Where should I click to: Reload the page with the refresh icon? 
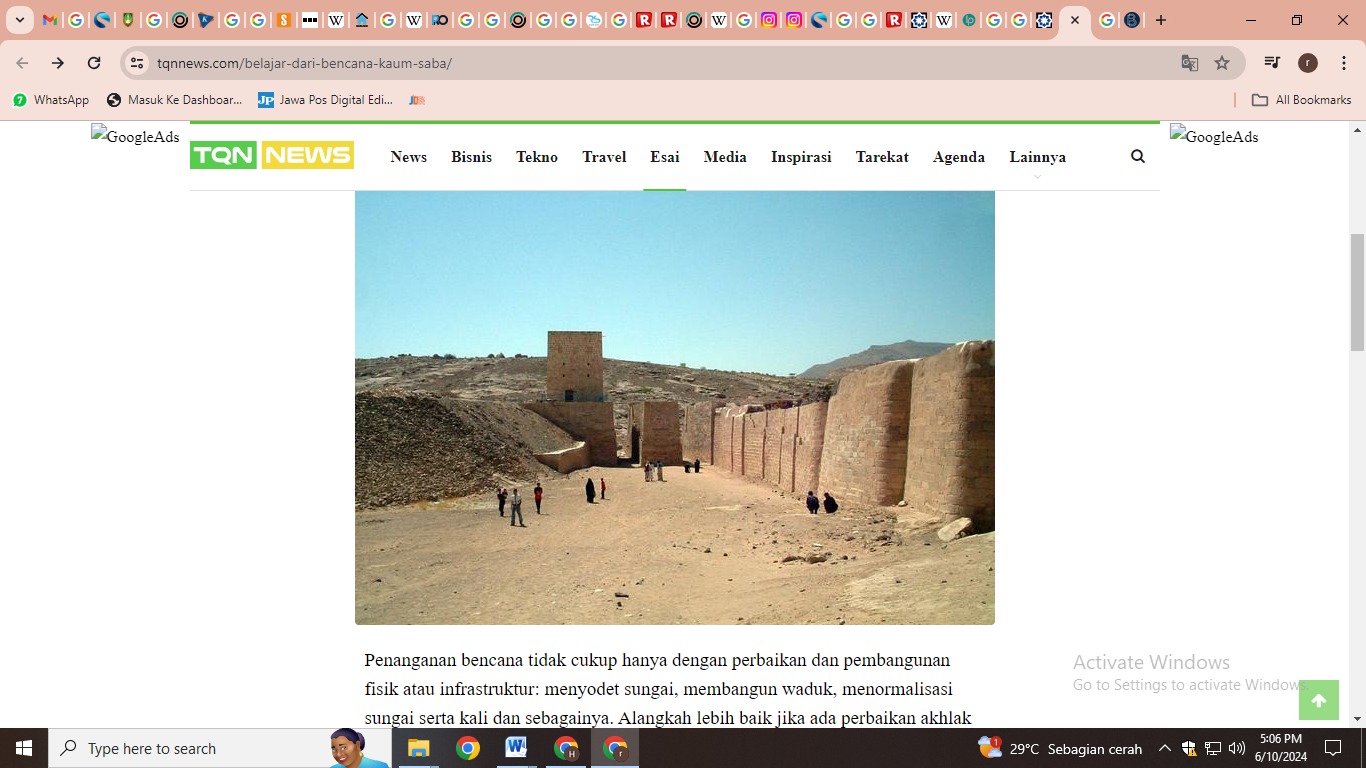pos(94,63)
